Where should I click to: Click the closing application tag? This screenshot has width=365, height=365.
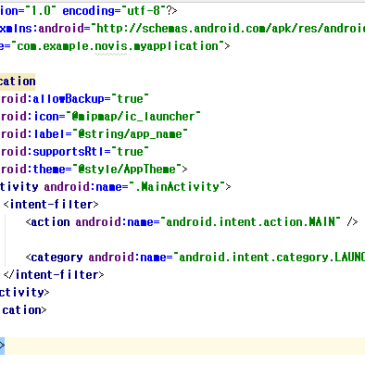[24, 310]
